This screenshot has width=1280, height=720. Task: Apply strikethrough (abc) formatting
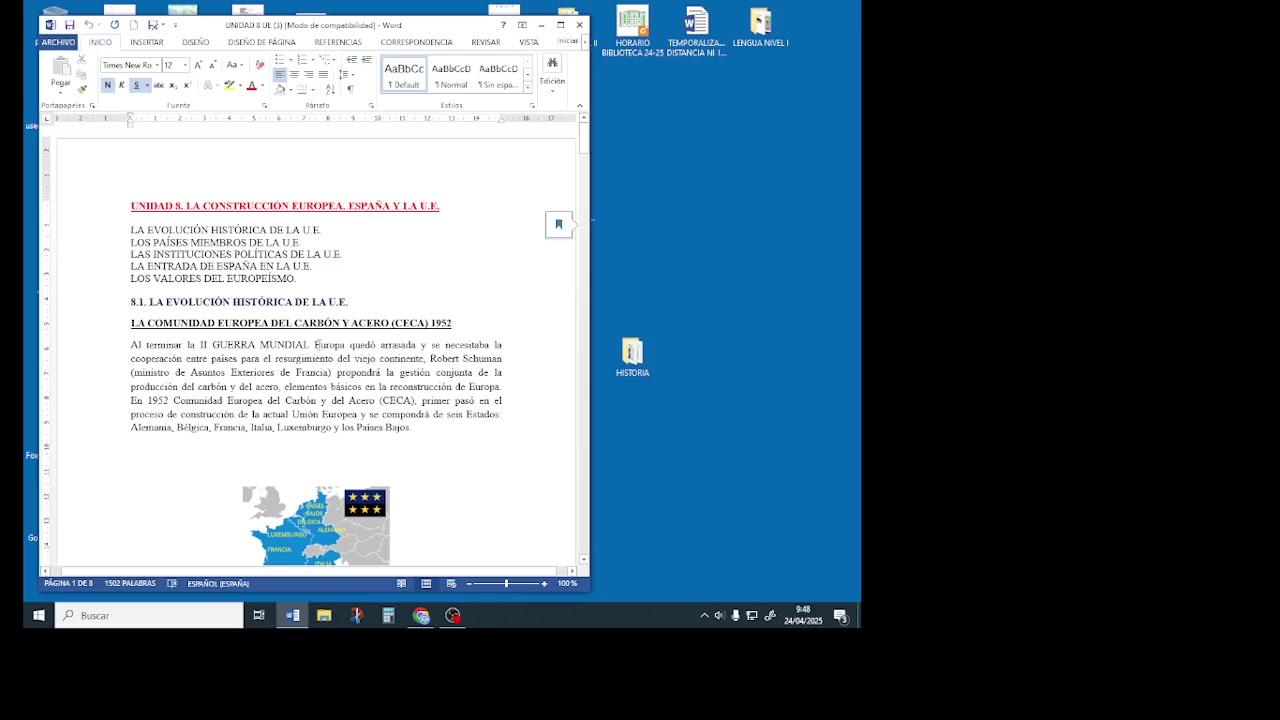(x=158, y=86)
